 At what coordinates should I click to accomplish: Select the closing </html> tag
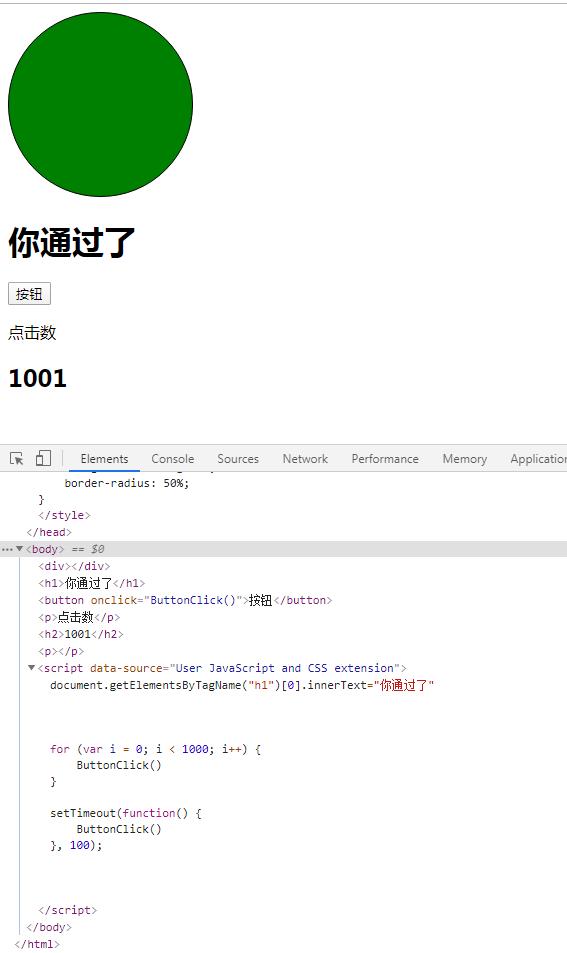37,944
